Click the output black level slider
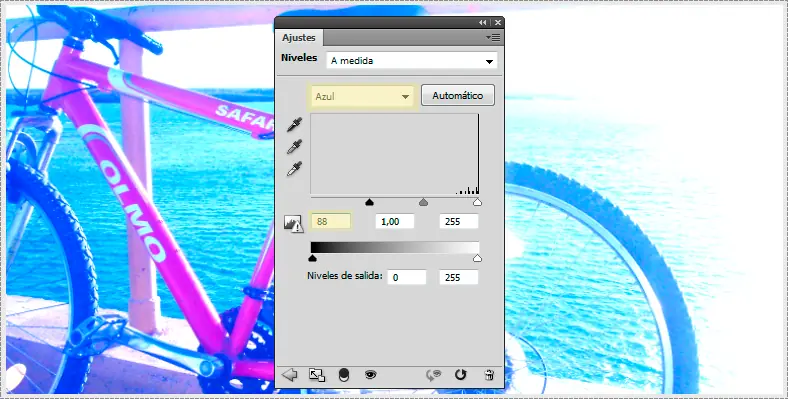Image resolution: width=788 pixels, height=399 pixels. tap(312, 258)
